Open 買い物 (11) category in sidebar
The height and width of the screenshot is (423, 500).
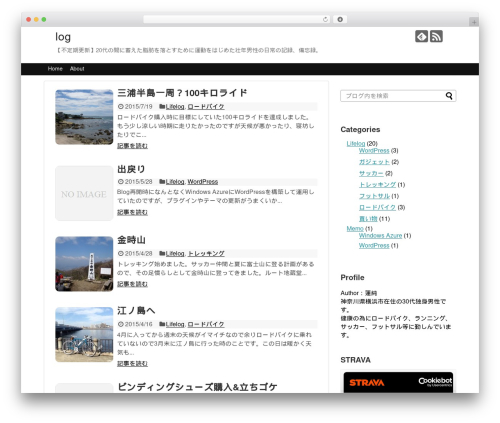point(368,219)
